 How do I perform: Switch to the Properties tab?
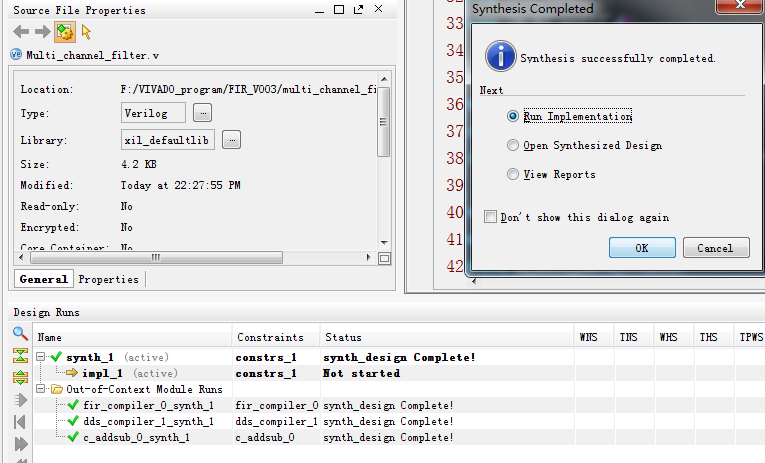108,279
